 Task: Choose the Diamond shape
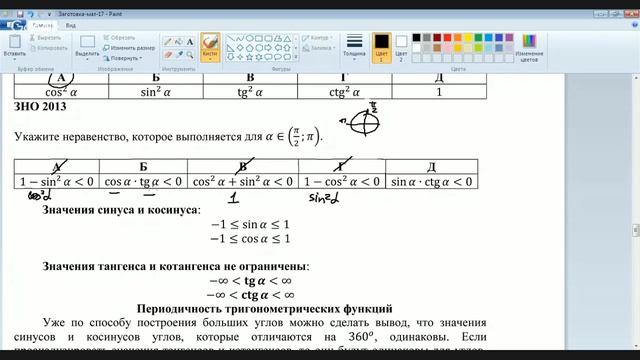coord(240,48)
